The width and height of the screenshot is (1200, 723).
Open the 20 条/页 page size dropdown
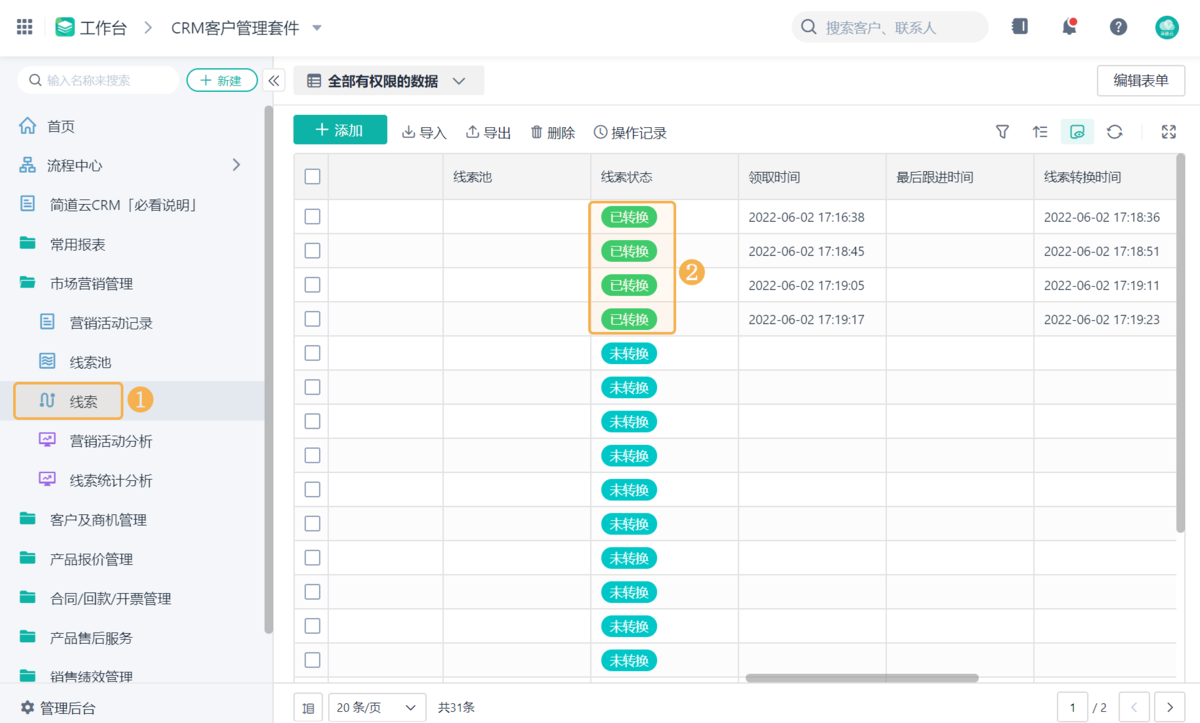click(377, 708)
